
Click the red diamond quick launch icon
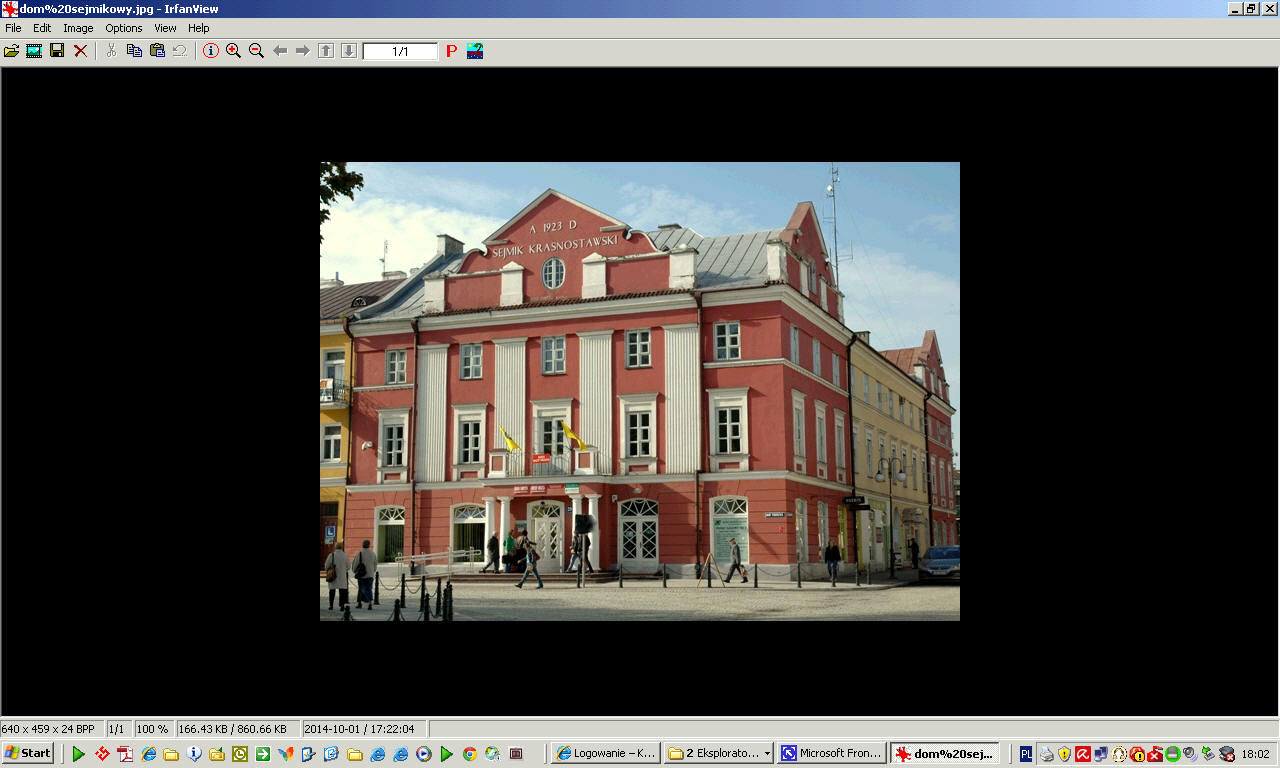[102, 754]
